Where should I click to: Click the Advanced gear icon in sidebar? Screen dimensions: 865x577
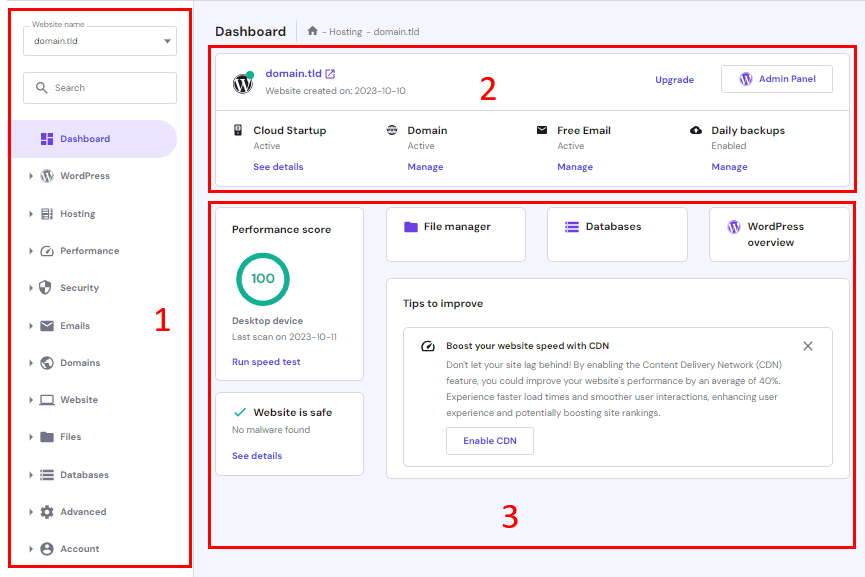coord(46,512)
